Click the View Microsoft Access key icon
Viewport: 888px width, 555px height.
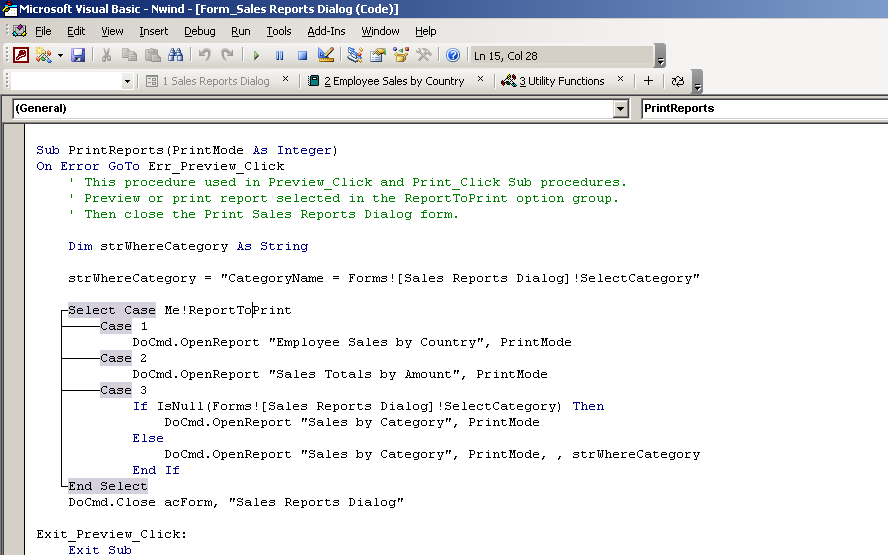[21, 55]
